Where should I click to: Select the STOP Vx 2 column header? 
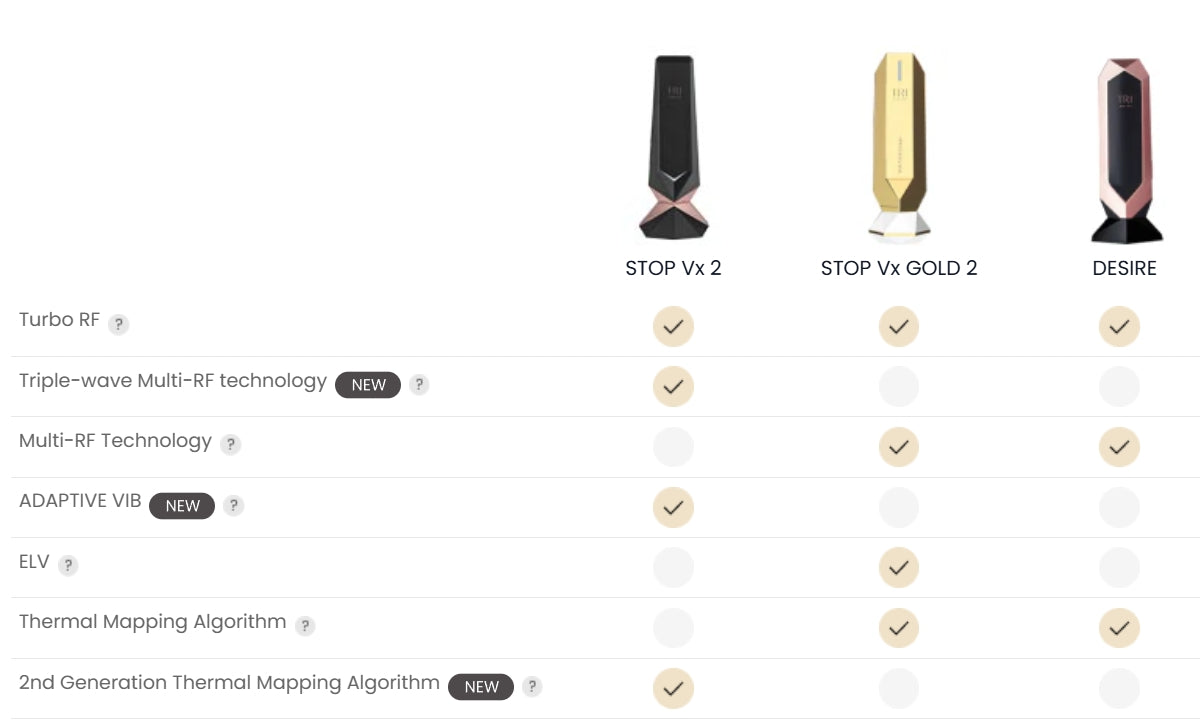[x=673, y=268]
